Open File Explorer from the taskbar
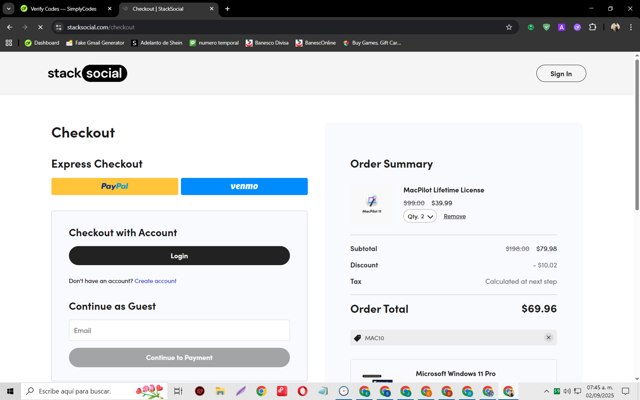Image resolution: width=640 pixels, height=400 pixels. pyautogui.click(x=220, y=391)
